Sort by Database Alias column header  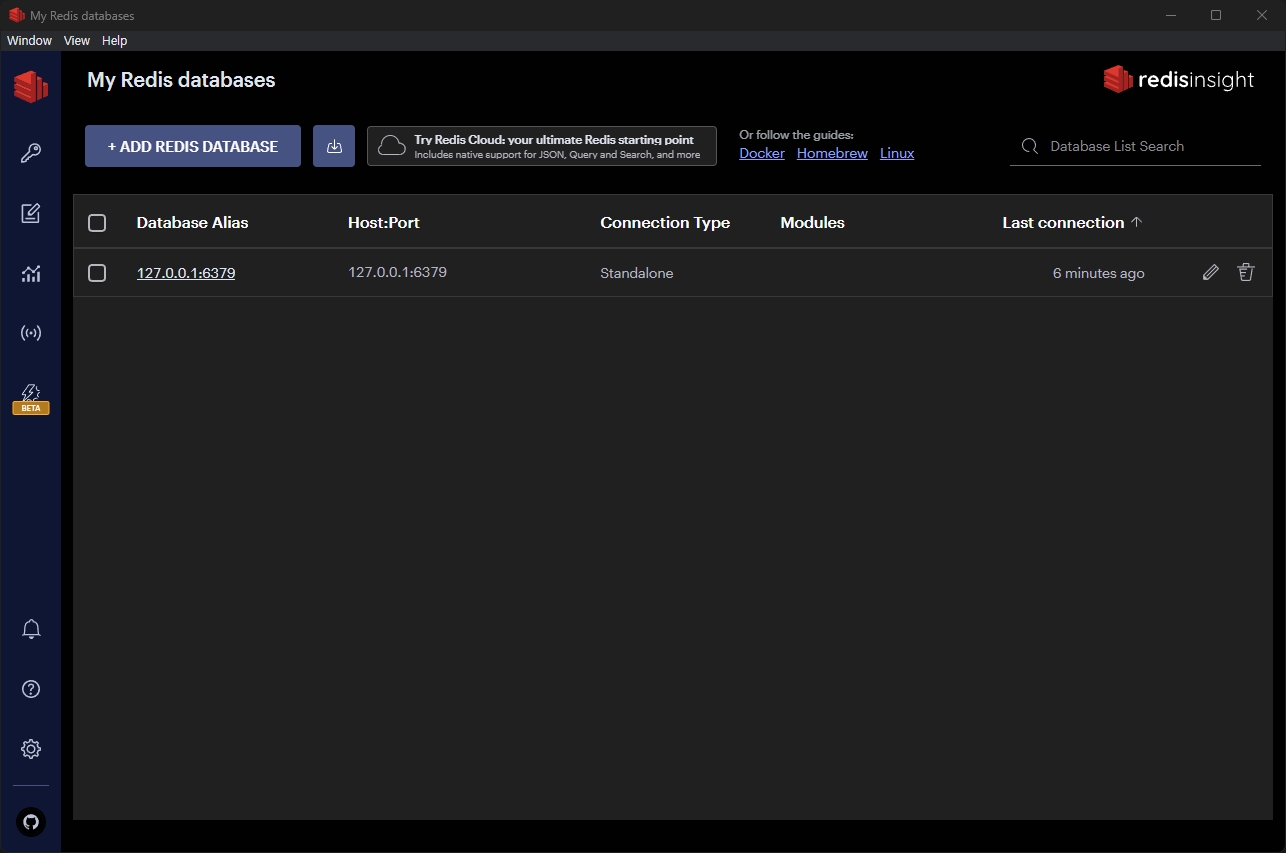[192, 223]
